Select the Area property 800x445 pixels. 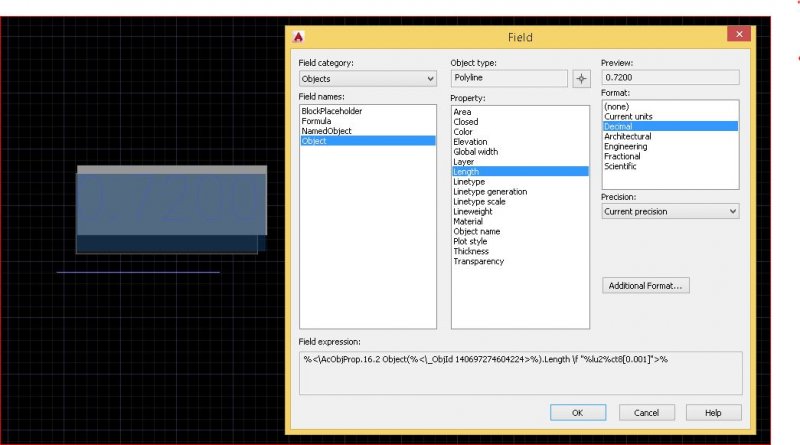[x=462, y=112]
